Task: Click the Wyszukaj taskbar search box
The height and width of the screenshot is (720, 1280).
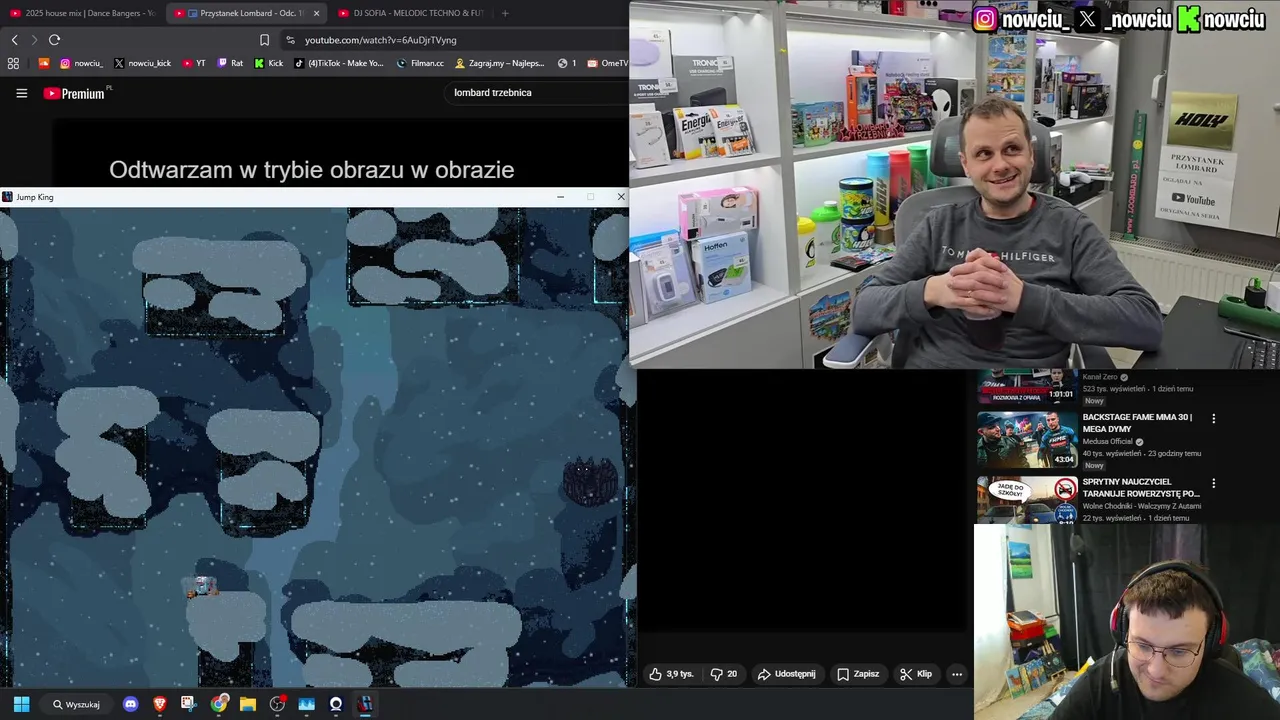Action: coord(77,704)
